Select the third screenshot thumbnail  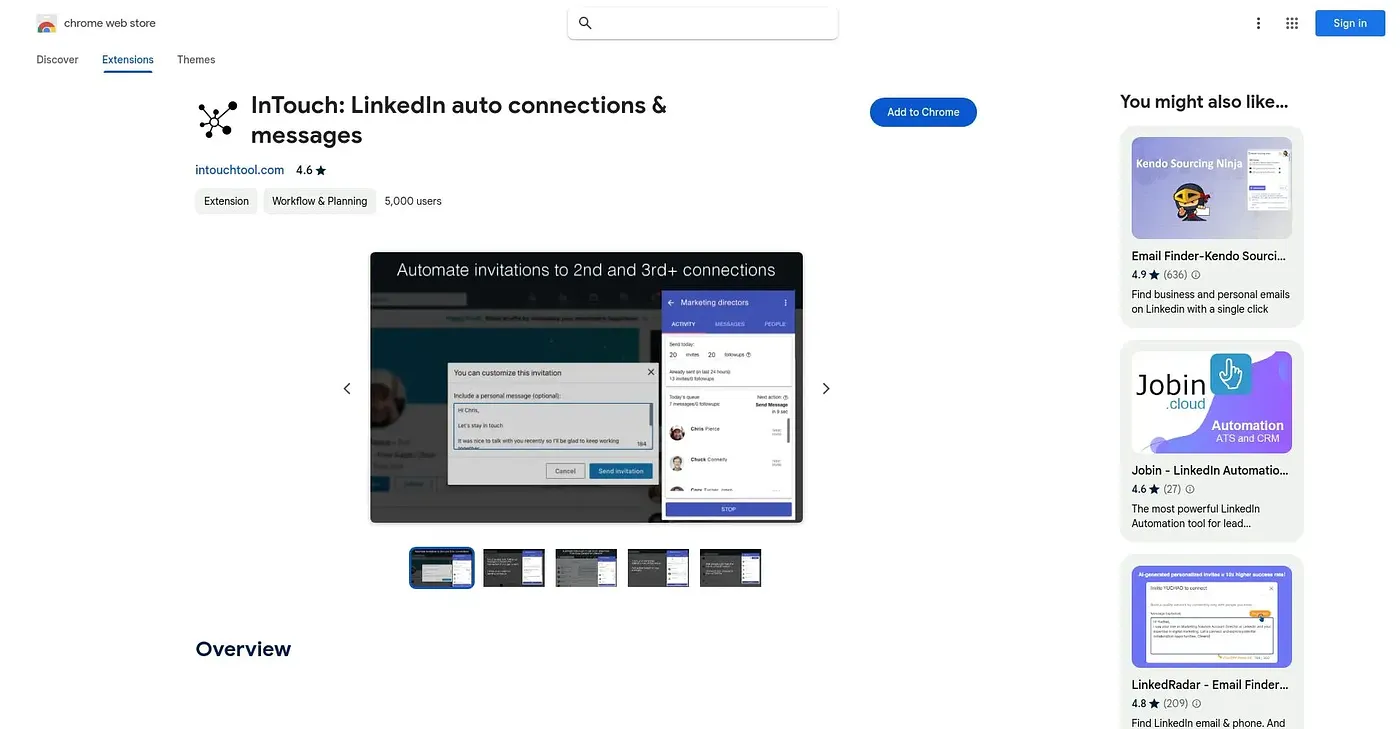coord(586,568)
